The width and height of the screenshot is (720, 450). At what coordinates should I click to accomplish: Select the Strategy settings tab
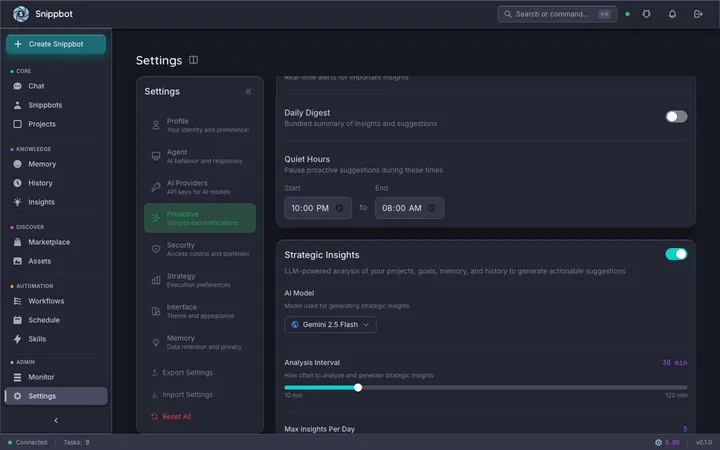click(x=200, y=280)
